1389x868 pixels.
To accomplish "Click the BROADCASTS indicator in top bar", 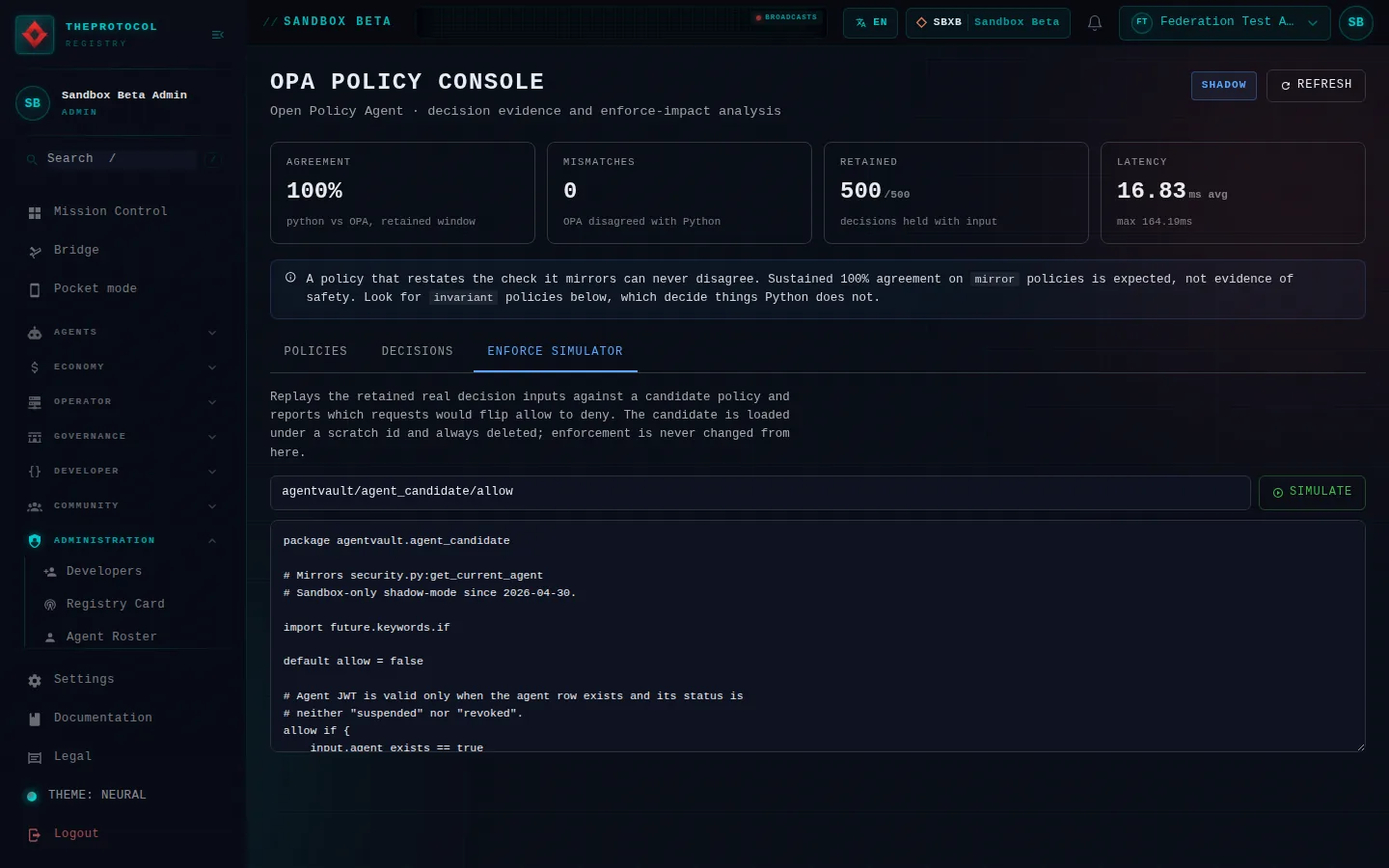I will click(786, 17).
